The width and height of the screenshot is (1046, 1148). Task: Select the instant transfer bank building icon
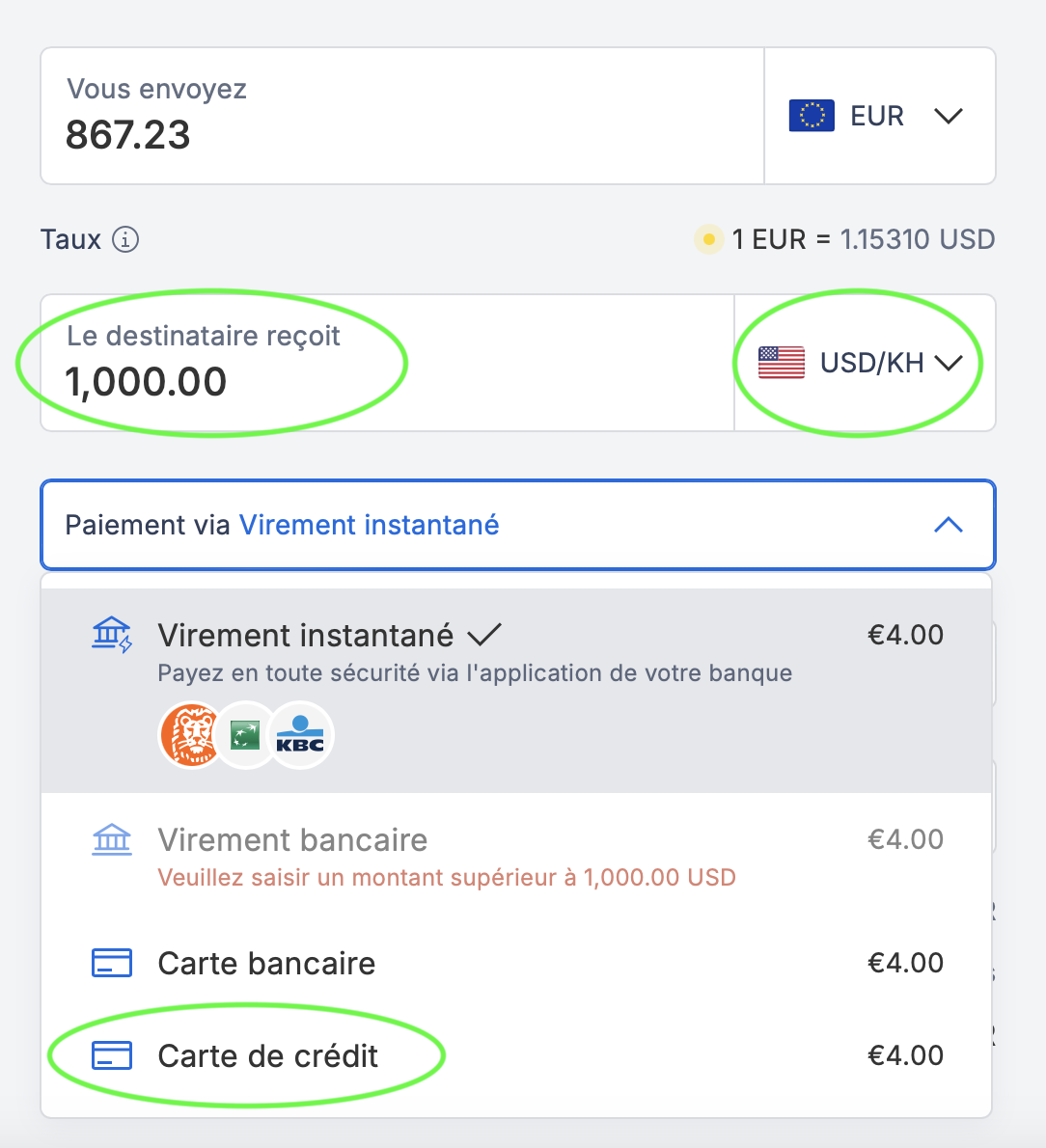114,635
